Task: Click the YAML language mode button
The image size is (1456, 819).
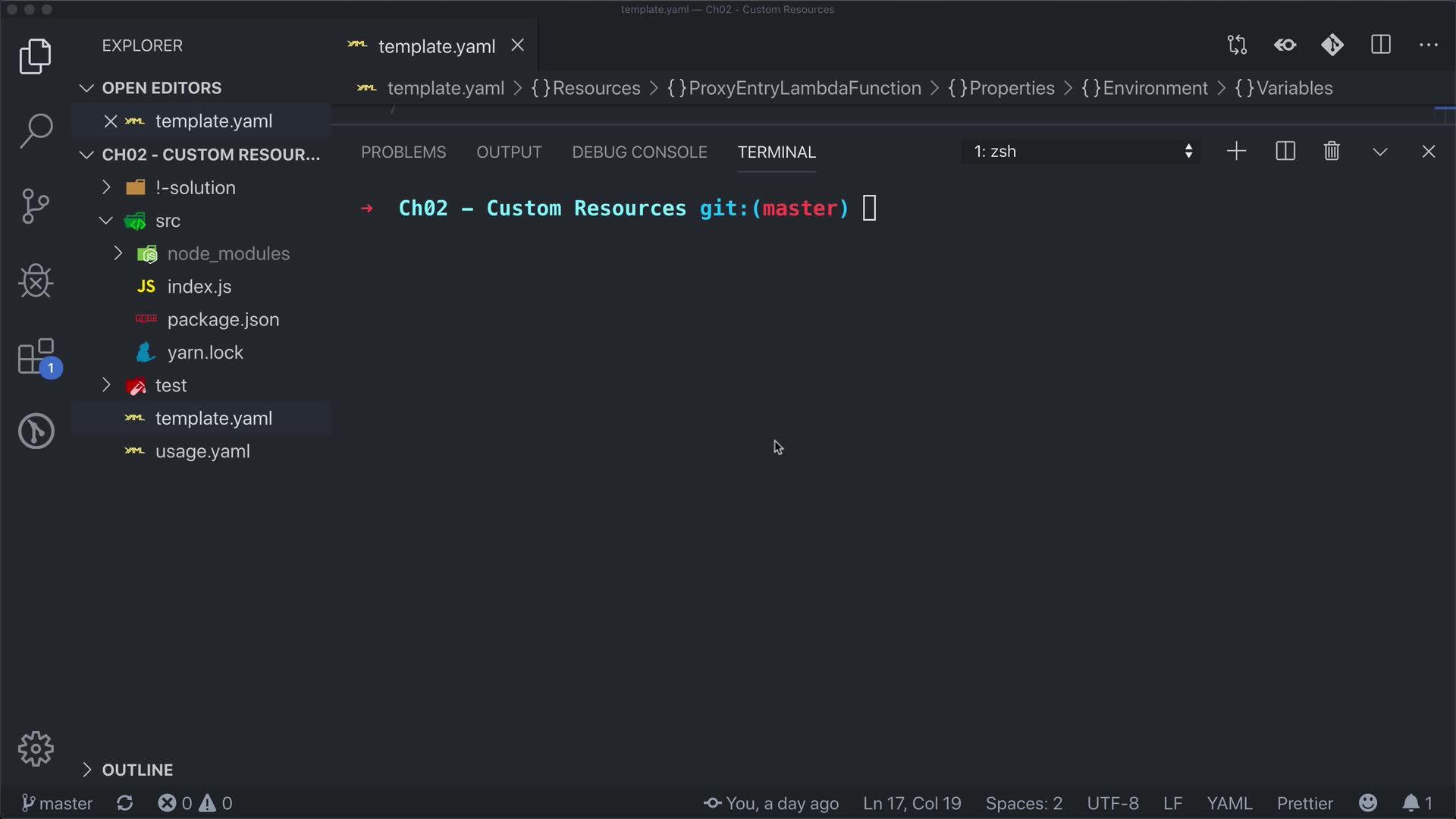Action: [1229, 803]
